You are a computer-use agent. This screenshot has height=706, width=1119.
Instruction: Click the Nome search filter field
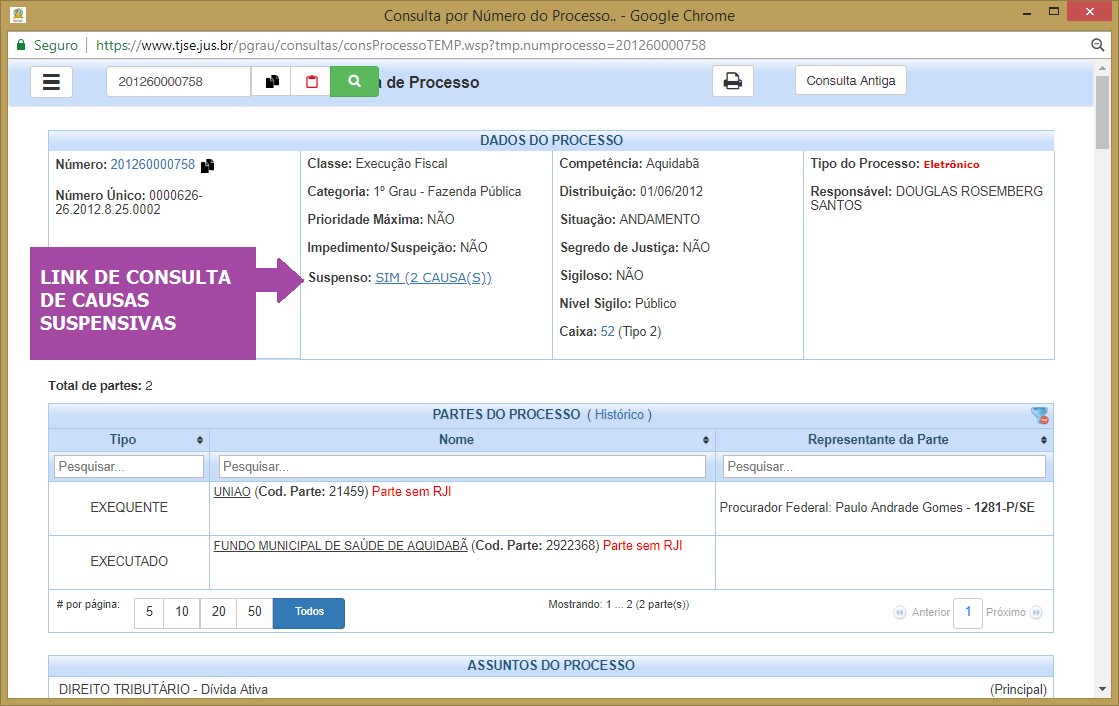tap(462, 467)
